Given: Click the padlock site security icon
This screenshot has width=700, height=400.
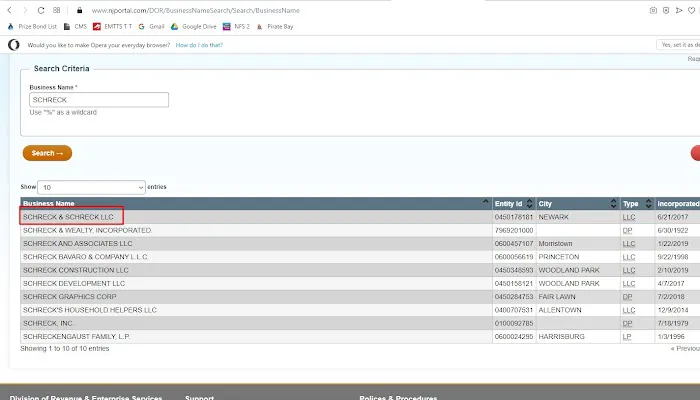Looking at the screenshot, I should pyautogui.click(x=79, y=10).
